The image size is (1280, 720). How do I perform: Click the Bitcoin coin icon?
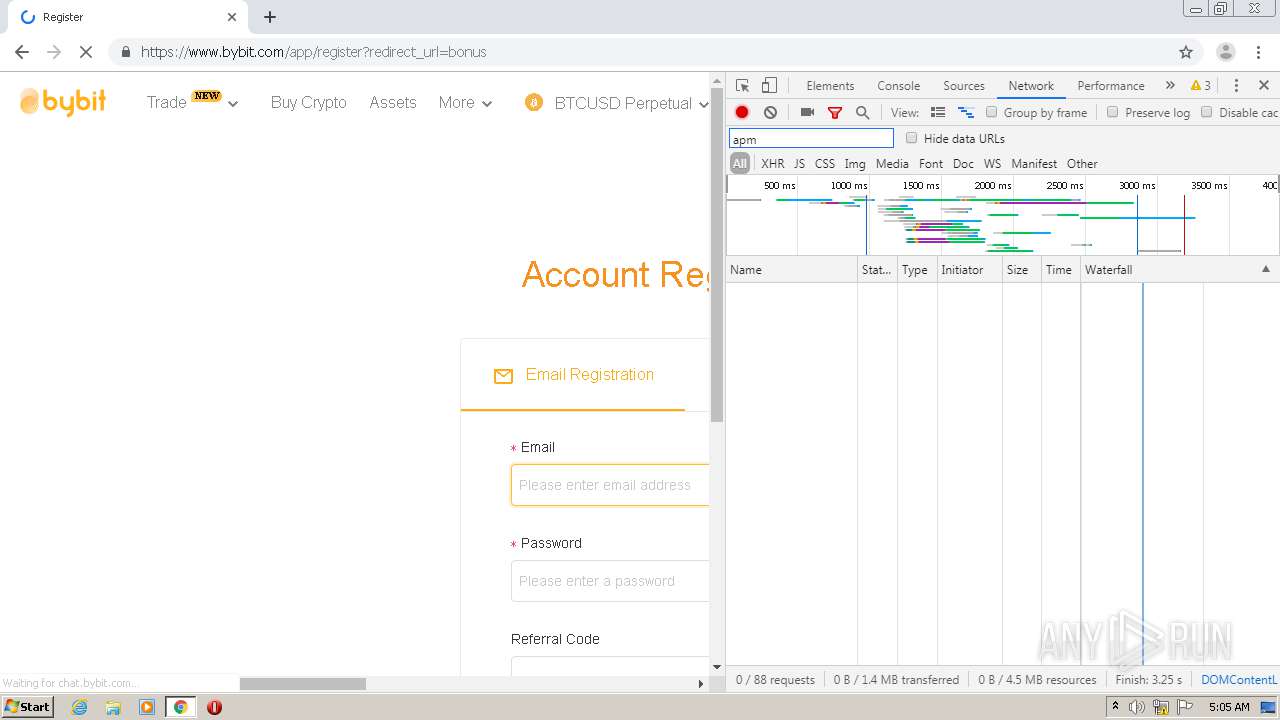(534, 103)
